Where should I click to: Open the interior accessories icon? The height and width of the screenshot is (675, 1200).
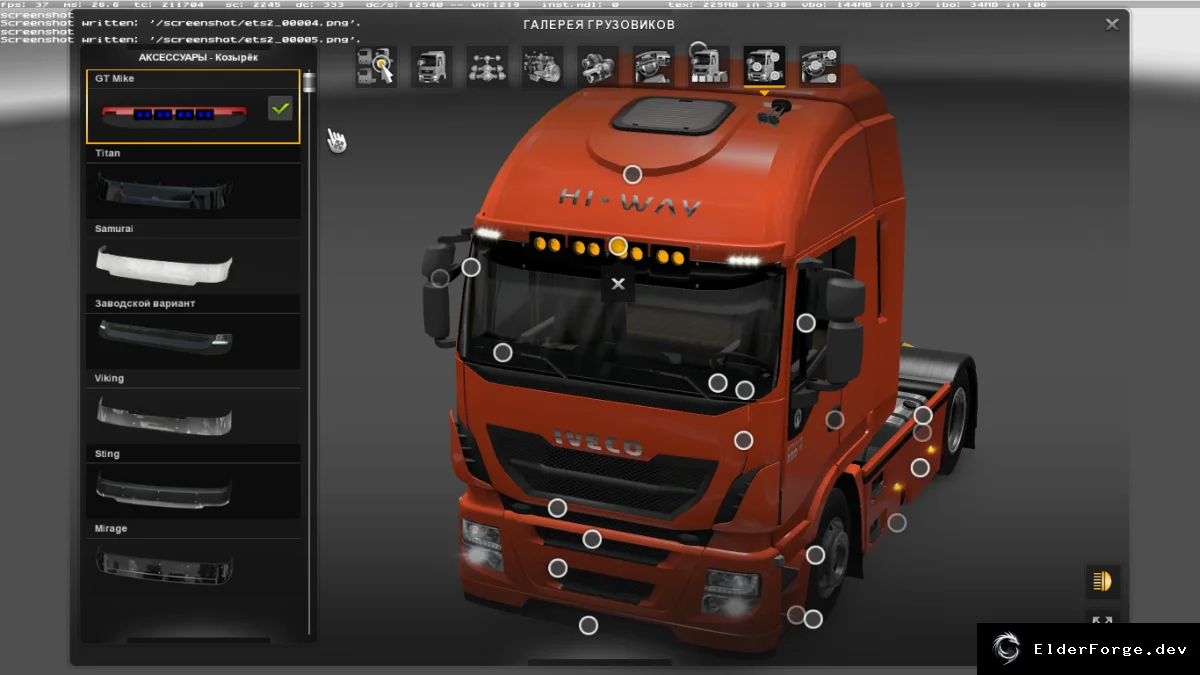click(x=820, y=67)
